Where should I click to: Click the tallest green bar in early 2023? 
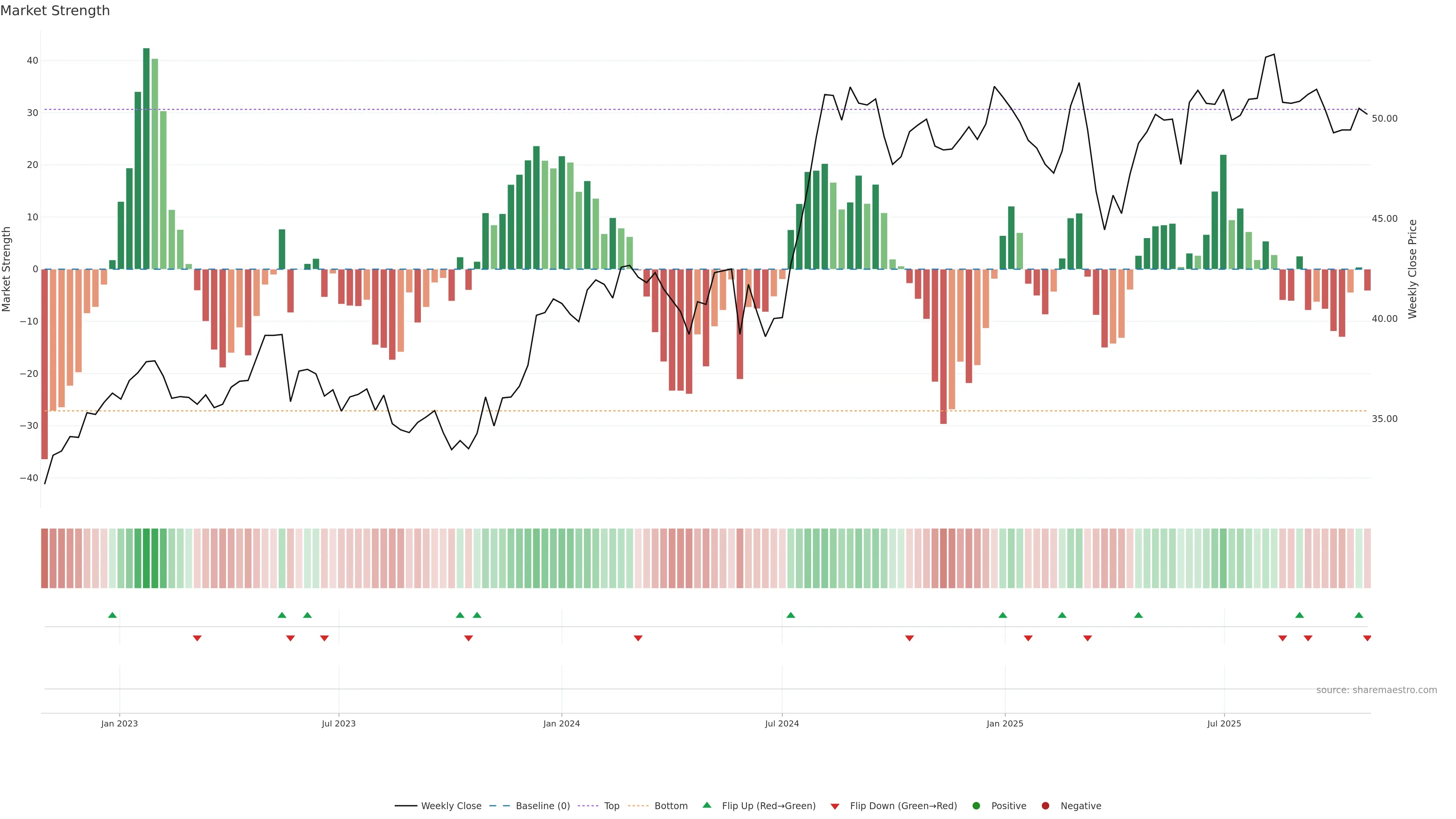[x=146, y=158]
